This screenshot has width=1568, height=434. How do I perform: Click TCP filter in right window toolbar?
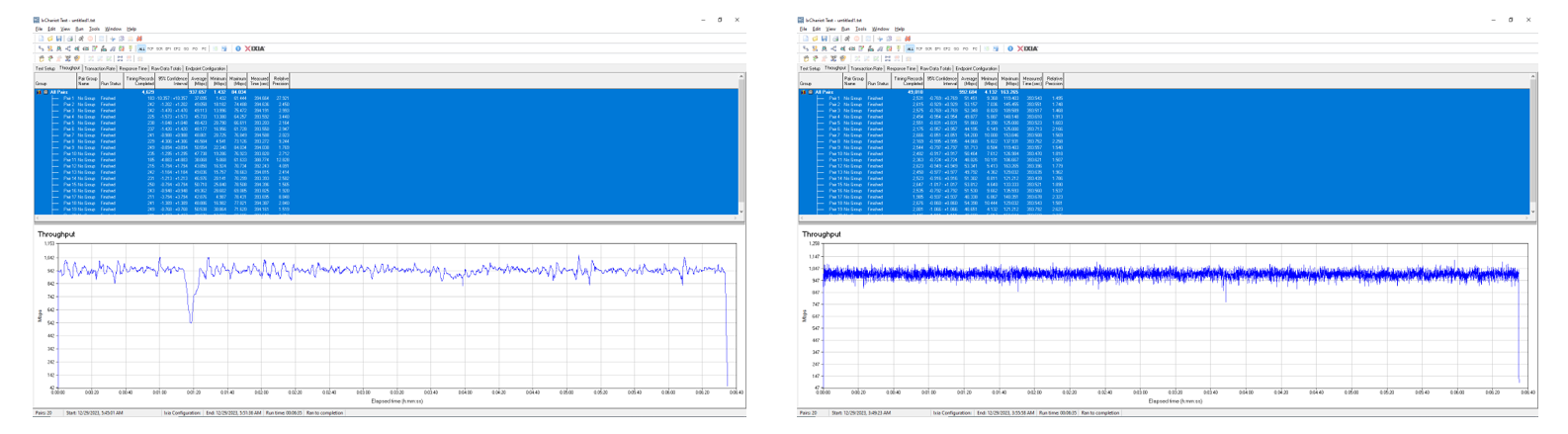[x=919, y=48]
